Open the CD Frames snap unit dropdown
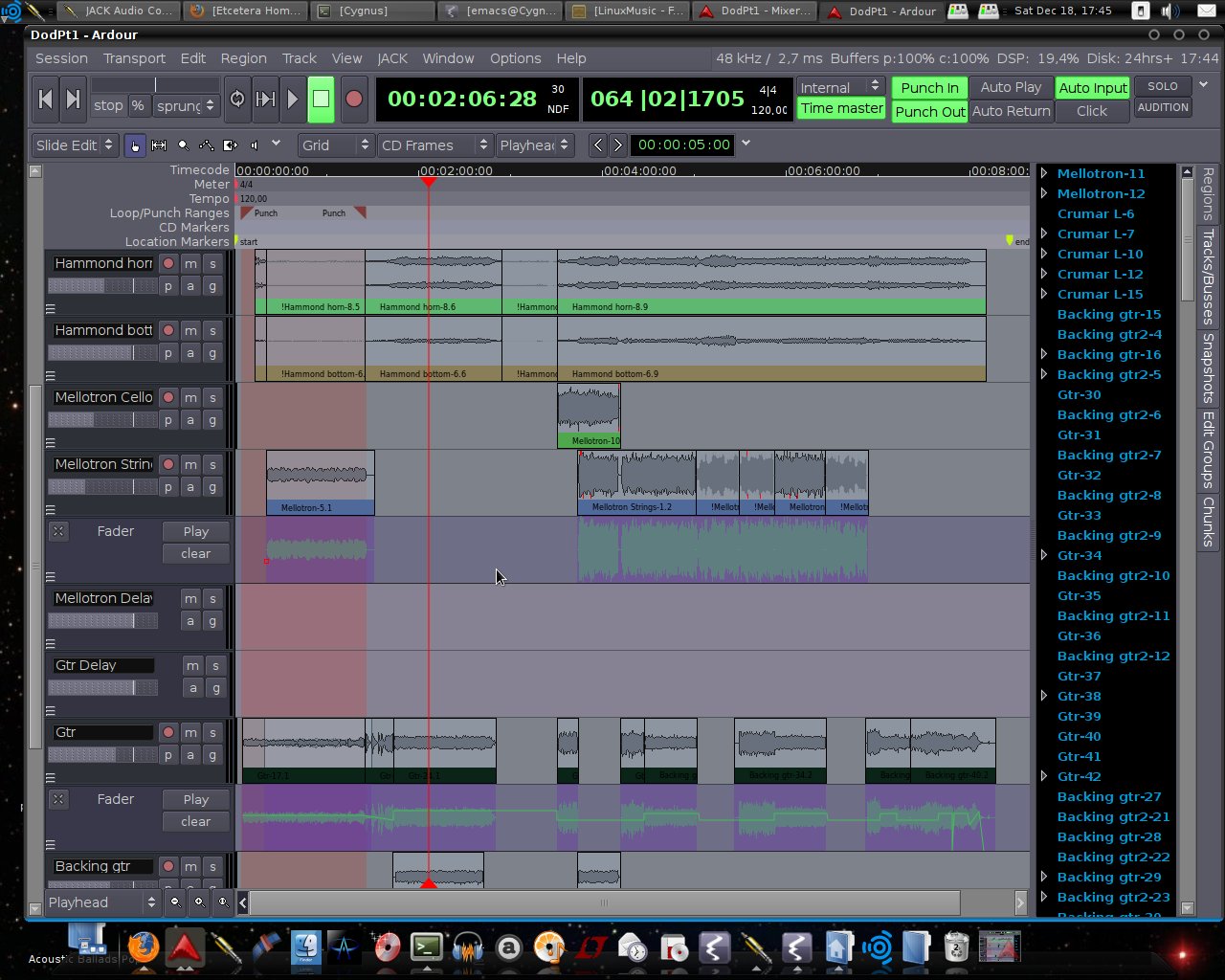1225x980 pixels. click(434, 145)
